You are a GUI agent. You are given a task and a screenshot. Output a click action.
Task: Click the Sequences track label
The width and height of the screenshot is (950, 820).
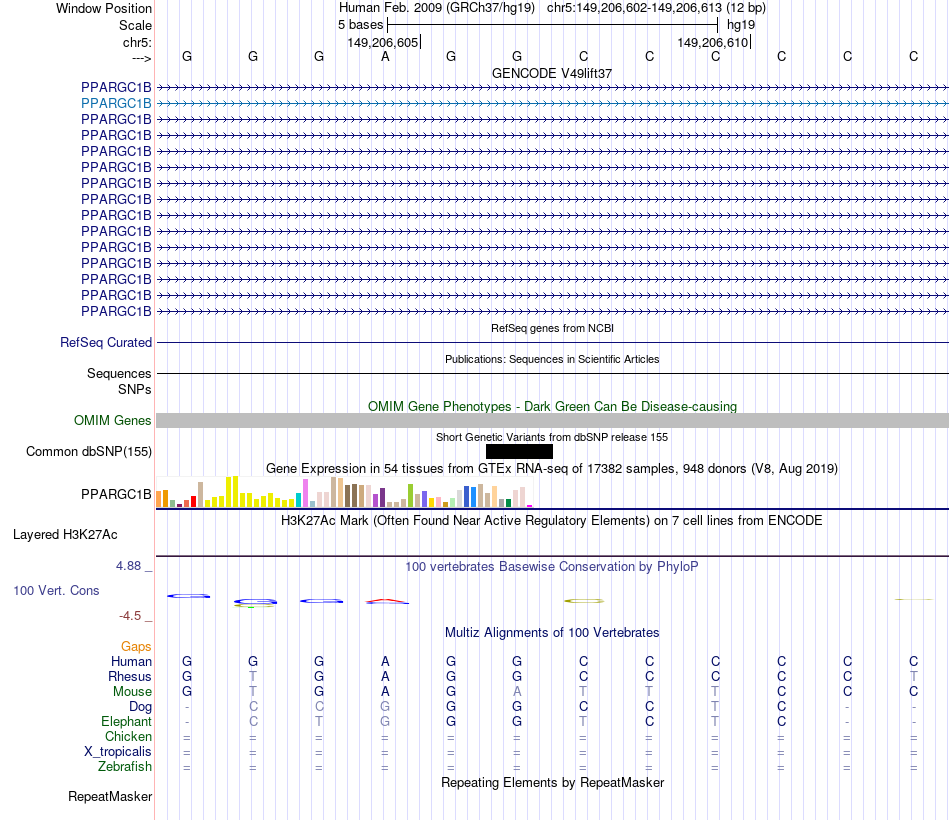pyautogui.click(x=119, y=373)
